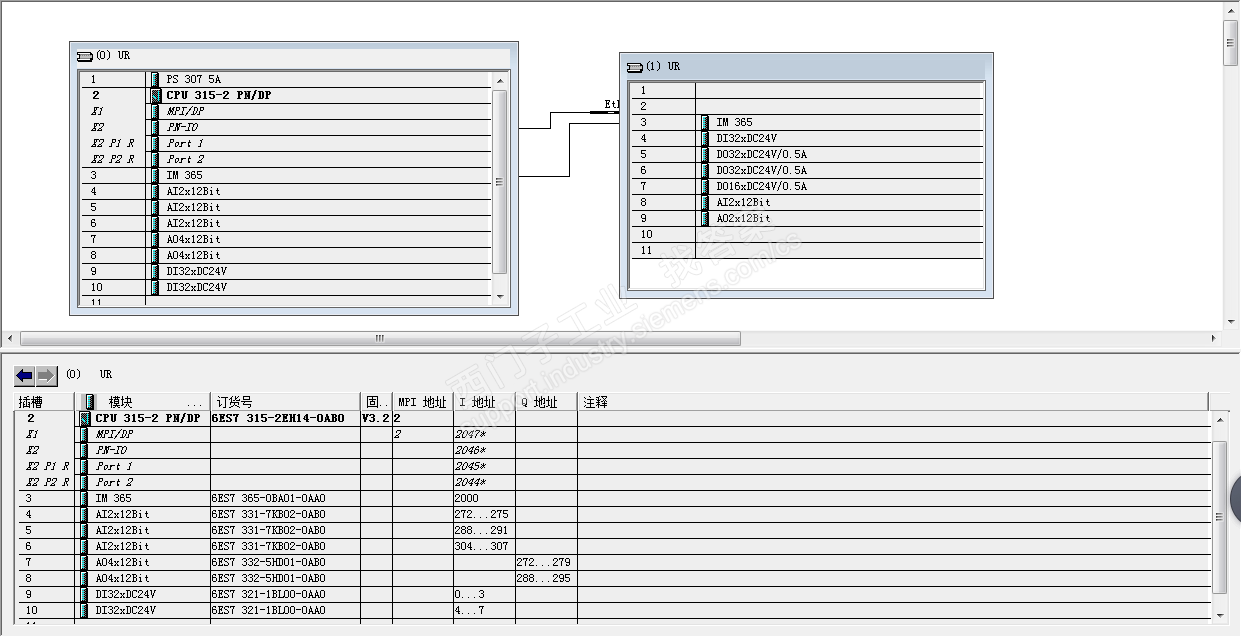Click I address 4...7 in slot 10 row

point(484,610)
